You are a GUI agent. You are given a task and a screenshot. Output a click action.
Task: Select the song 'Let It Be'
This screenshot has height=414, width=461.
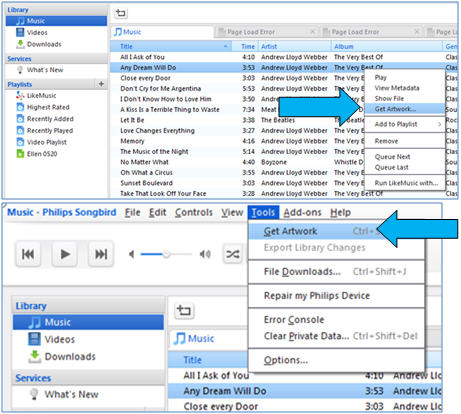click(x=132, y=120)
